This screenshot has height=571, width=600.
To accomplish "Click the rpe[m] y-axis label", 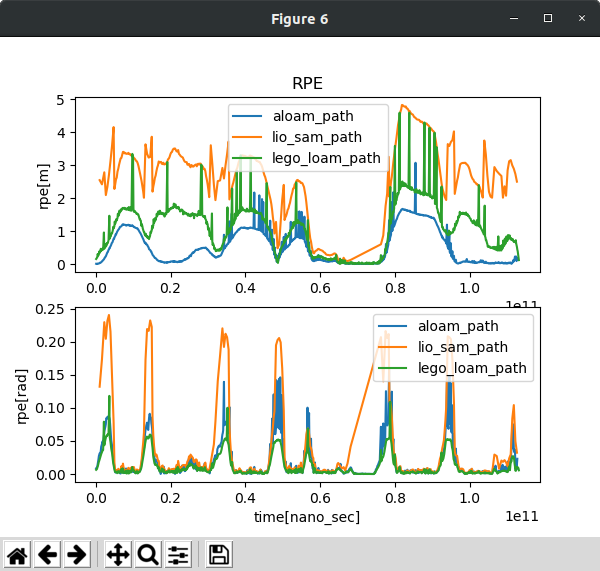I will 44,186.
